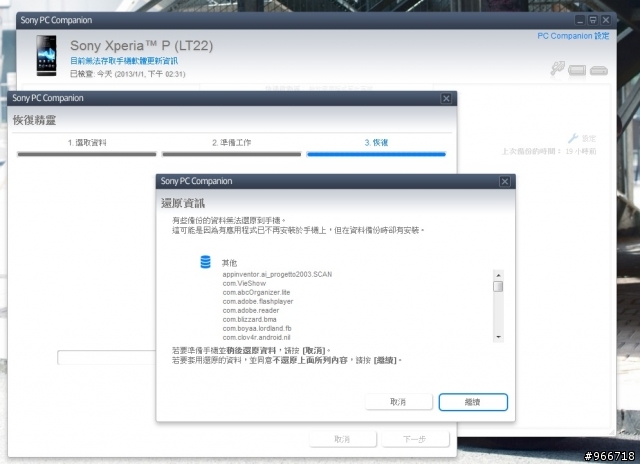The width and height of the screenshot is (640, 464).
Task: Click the 其他 category heading
Action: pyautogui.click(x=229, y=263)
